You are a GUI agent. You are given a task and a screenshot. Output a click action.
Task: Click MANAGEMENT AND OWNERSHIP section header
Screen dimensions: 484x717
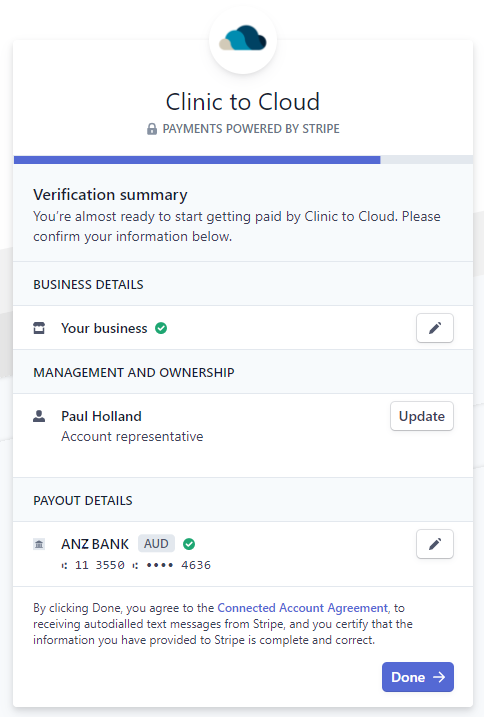(x=134, y=372)
